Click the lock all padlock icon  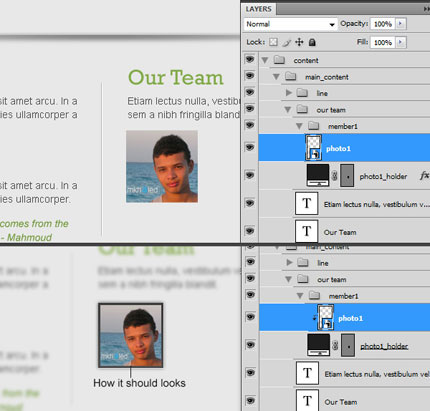[312, 42]
